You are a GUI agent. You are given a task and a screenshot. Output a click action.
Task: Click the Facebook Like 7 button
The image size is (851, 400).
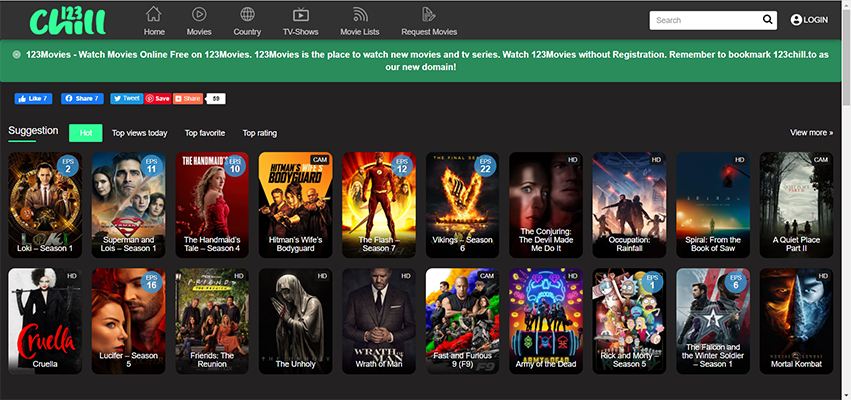click(34, 98)
